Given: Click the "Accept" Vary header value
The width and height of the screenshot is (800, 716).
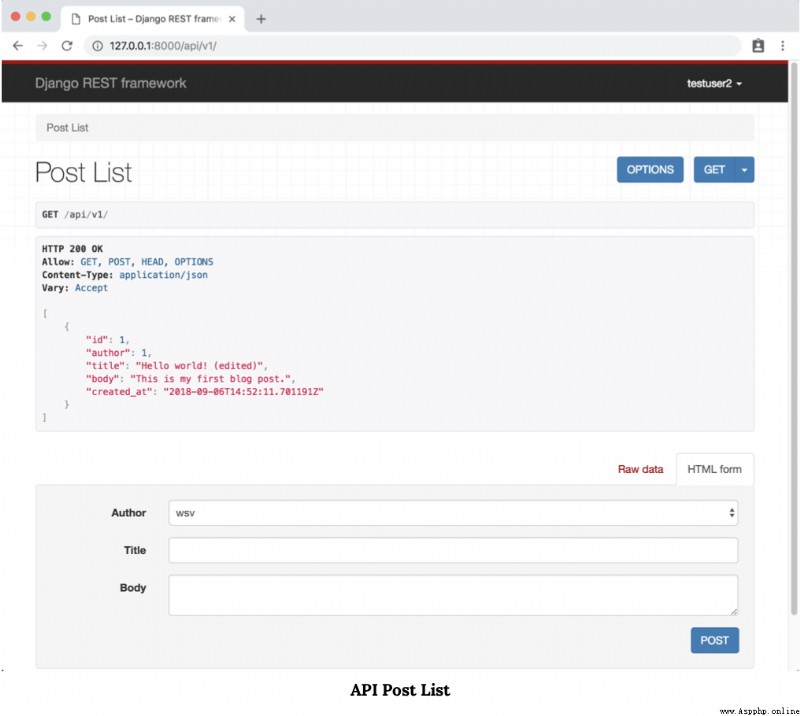Looking at the screenshot, I should click(x=91, y=288).
